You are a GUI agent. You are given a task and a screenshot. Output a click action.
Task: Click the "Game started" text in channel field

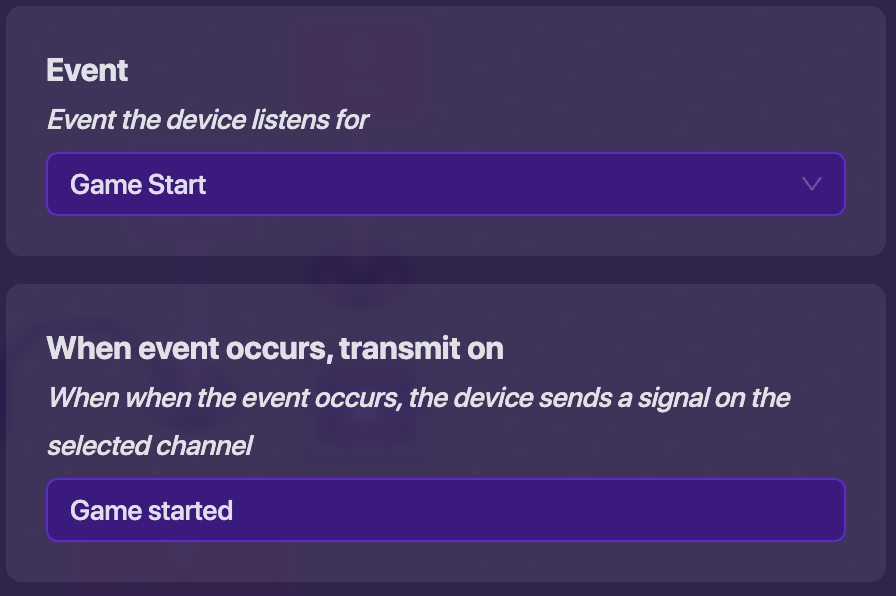pos(151,510)
